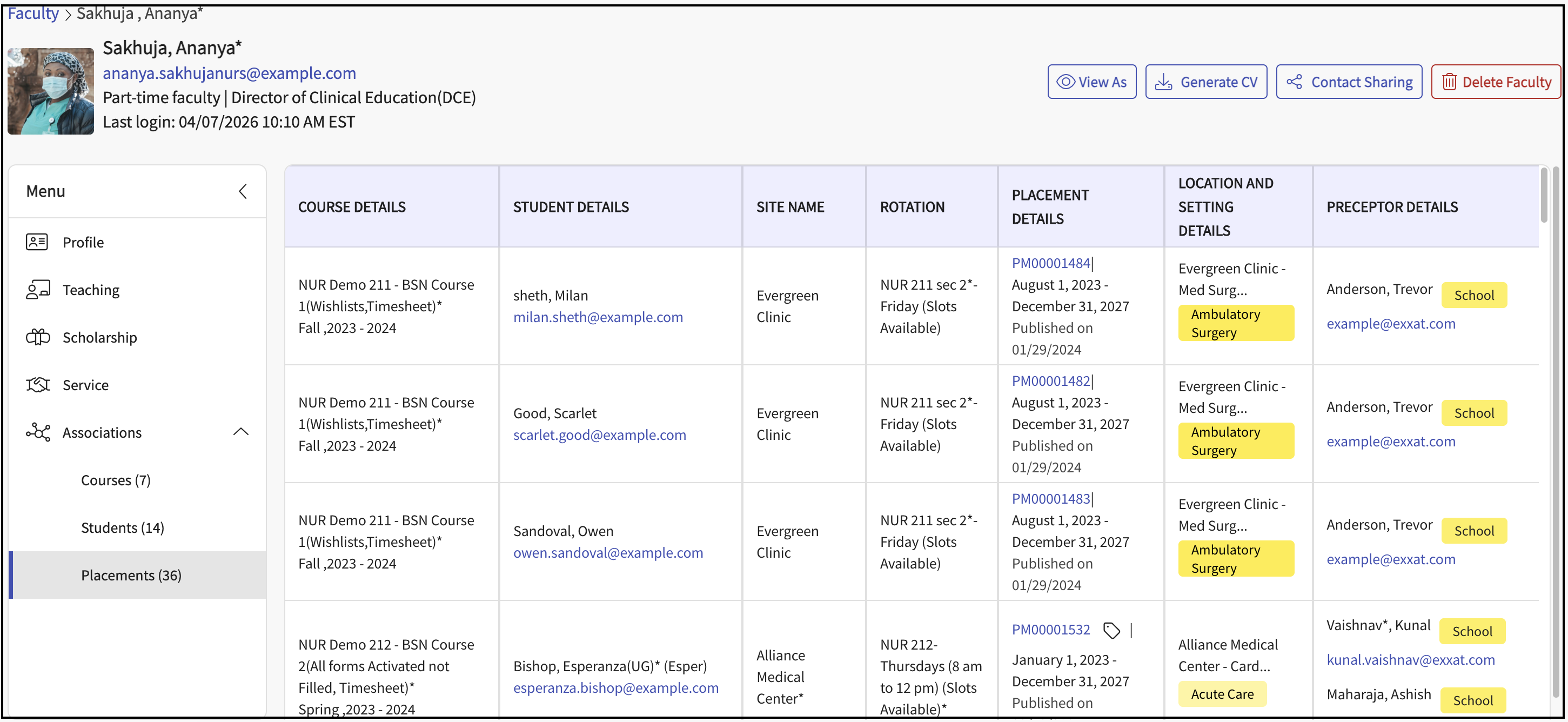The width and height of the screenshot is (1568, 722).
Task: Click the Teaching presenter icon in menu
Action: pyautogui.click(x=38, y=290)
